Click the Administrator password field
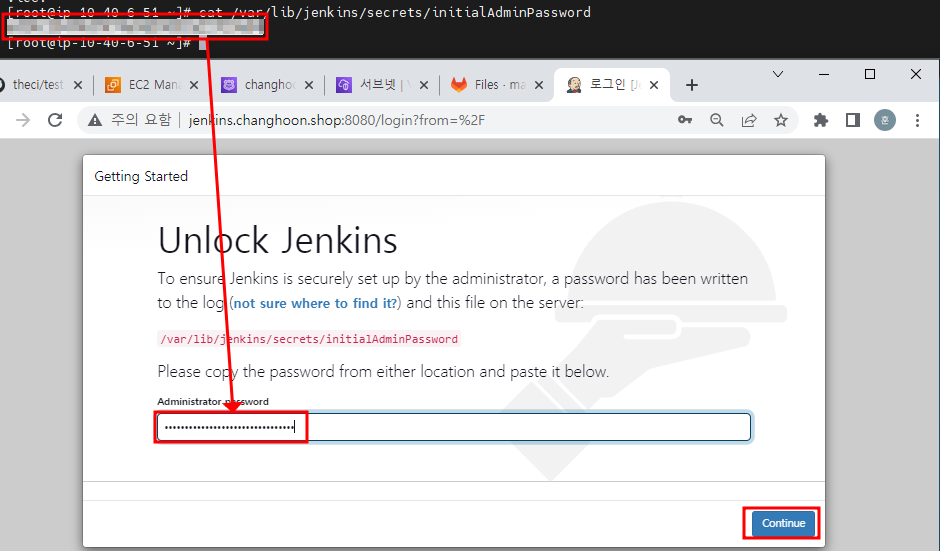This screenshot has height=551, width=940. click(454, 427)
